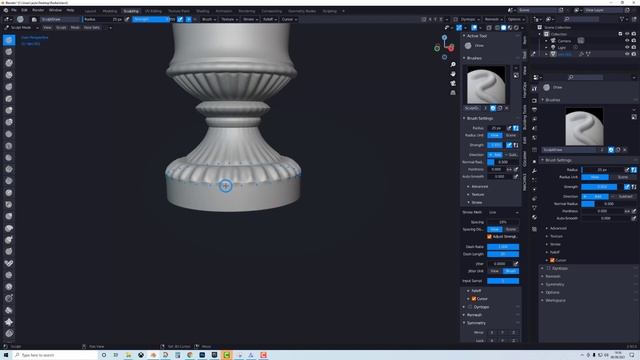Open the Render properties tab
The height and width of the screenshot is (360, 640).
click(x=534, y=100)
